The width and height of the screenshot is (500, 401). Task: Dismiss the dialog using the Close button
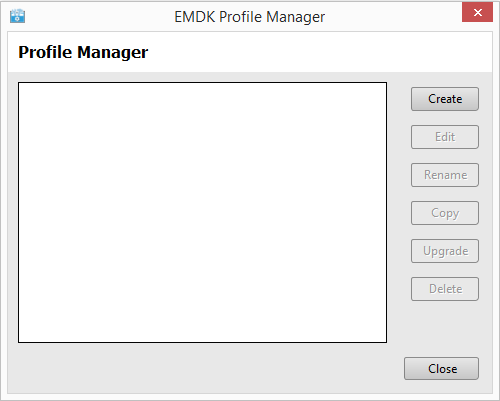tap(442, 369)
